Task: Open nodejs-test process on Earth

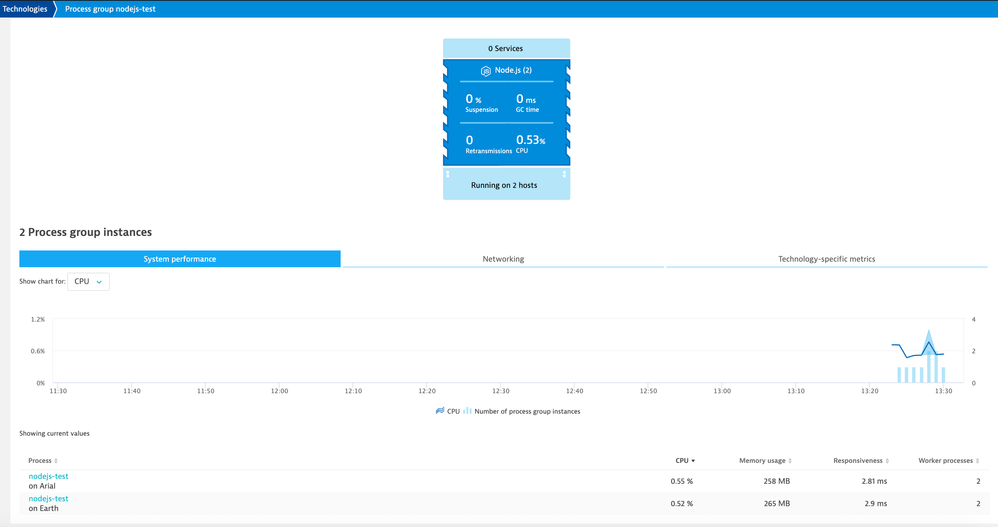Action: coord(48,498)
